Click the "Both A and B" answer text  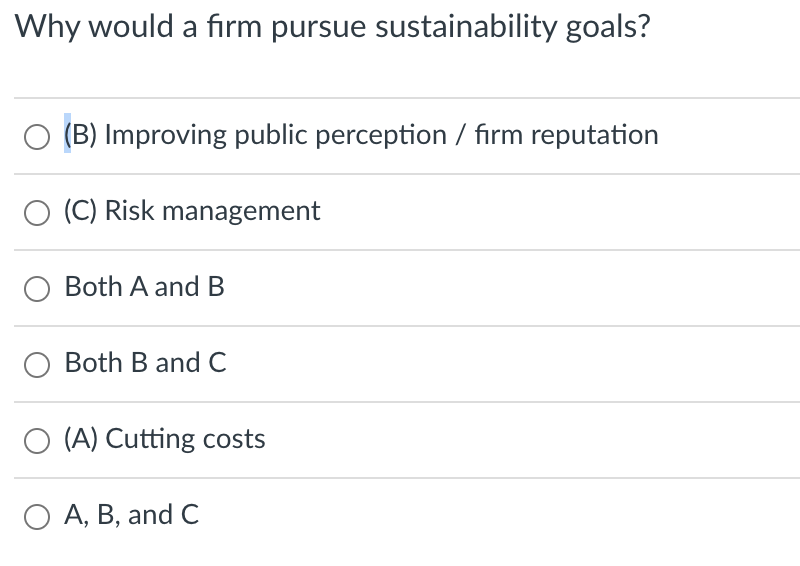[x=144, y=287]
